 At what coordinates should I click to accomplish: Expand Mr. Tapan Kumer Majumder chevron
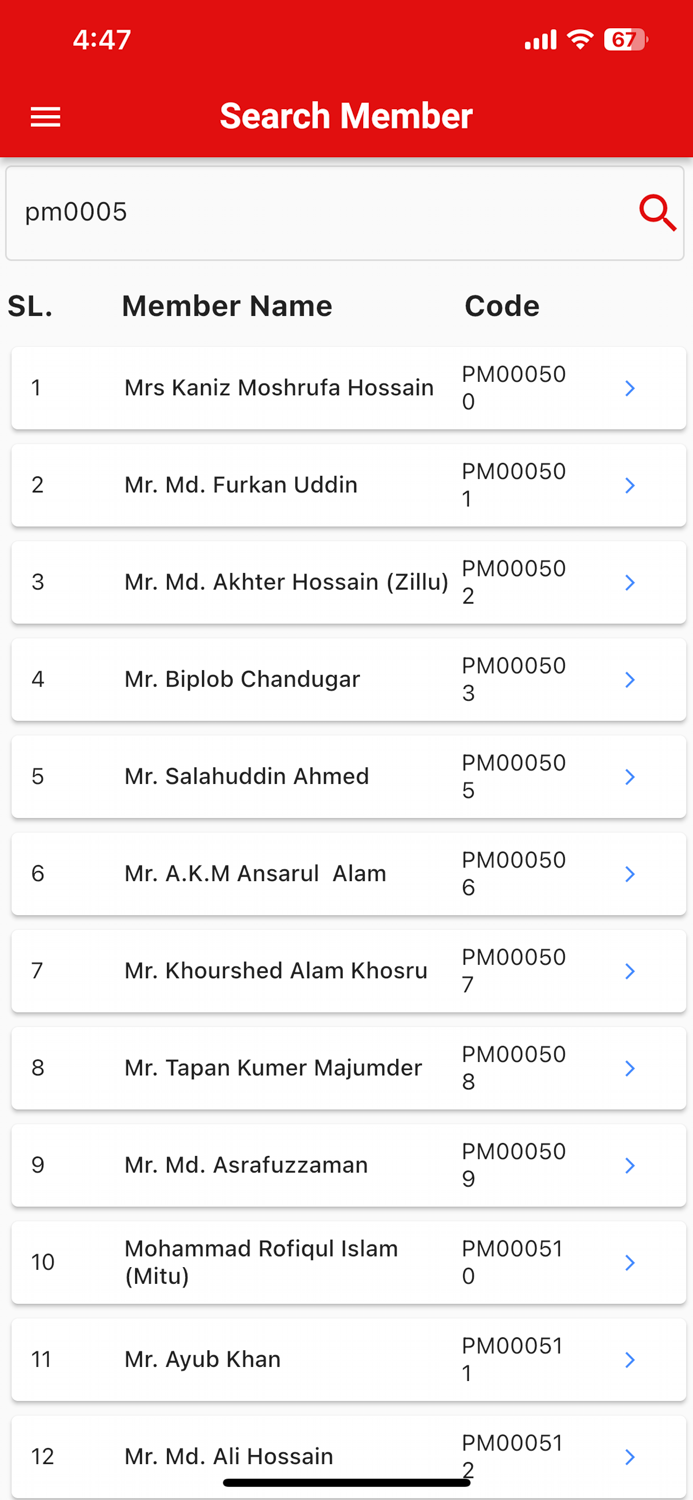630,1068
